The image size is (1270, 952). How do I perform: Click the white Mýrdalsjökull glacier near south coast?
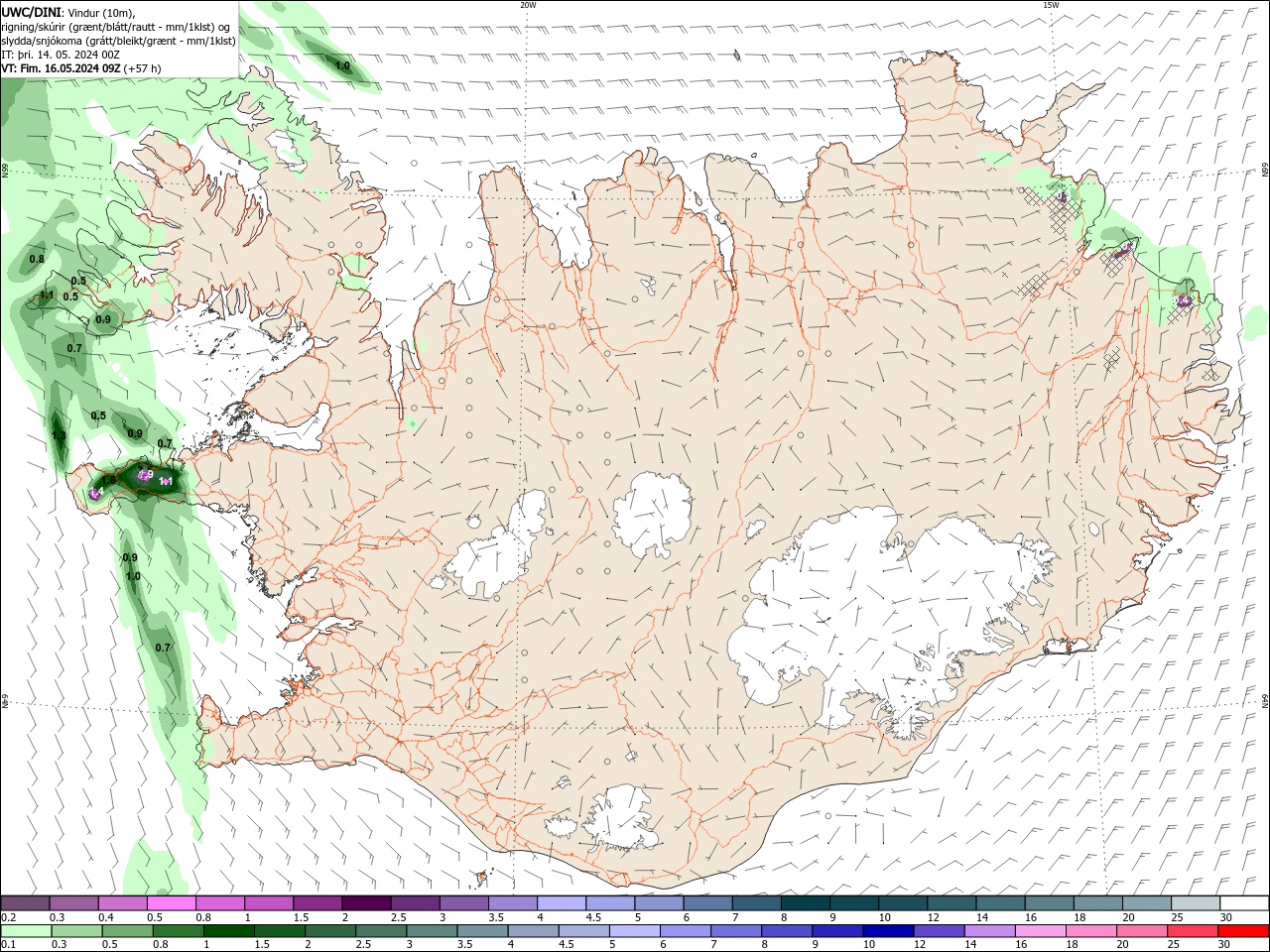point(622,818)
